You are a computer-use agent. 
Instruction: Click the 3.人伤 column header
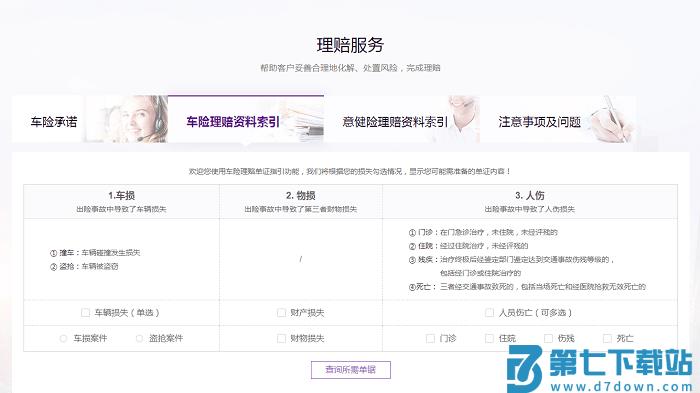530,196
